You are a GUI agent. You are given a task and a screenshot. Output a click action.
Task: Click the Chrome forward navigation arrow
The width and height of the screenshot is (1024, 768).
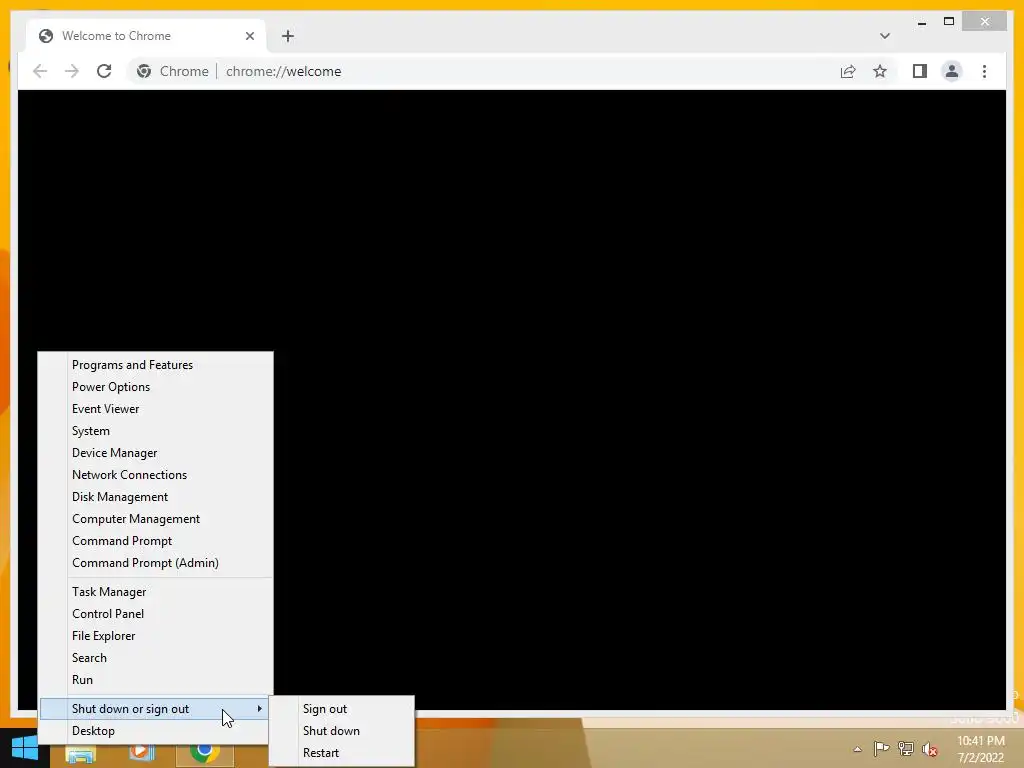click(72, 71)
